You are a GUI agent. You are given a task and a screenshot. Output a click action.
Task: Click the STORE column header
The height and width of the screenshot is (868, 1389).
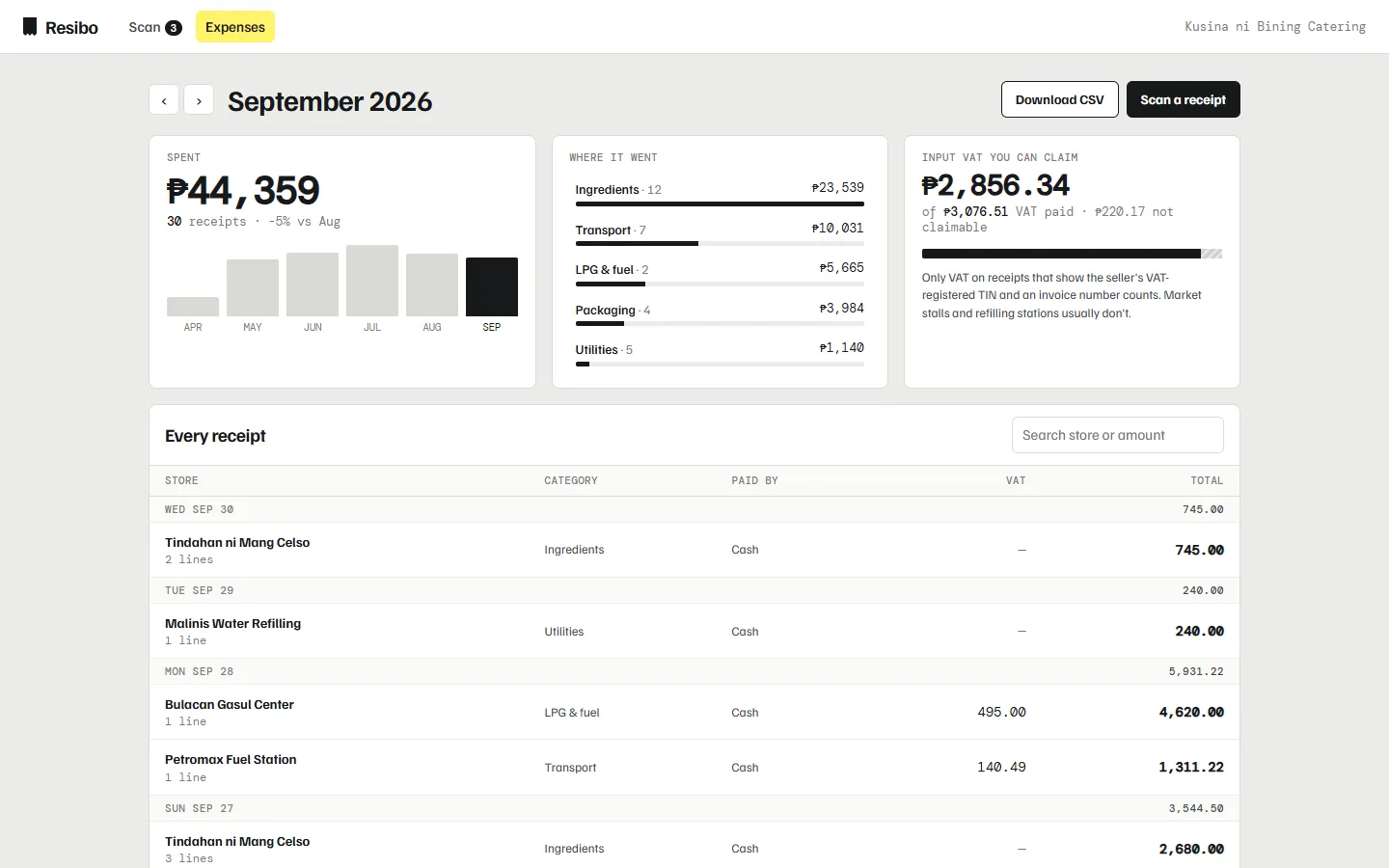pos(181,480)
